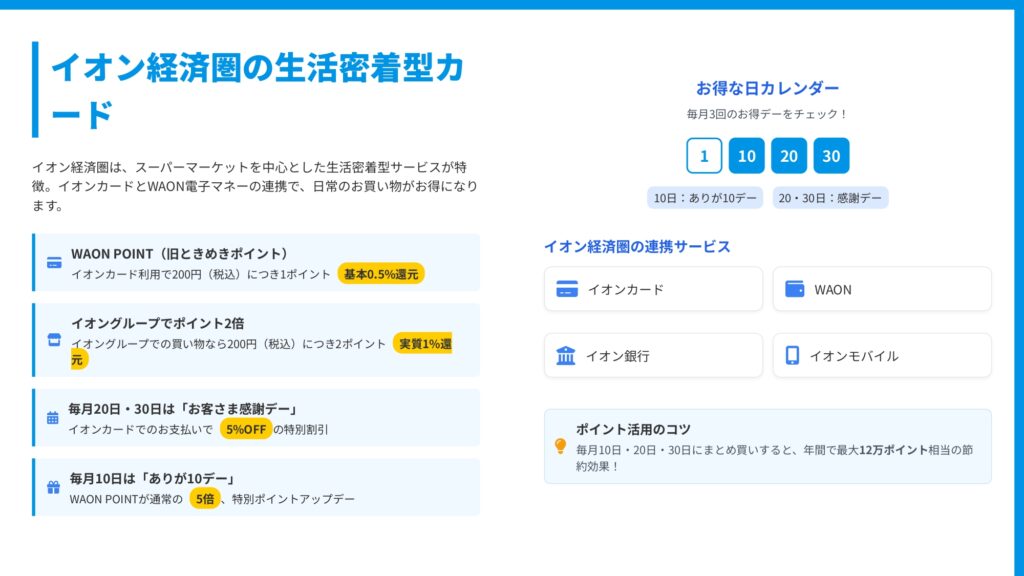Click the お得な日カレンダー heading
The width and height of the screenshot is (1024, 576).
point(767,88)
